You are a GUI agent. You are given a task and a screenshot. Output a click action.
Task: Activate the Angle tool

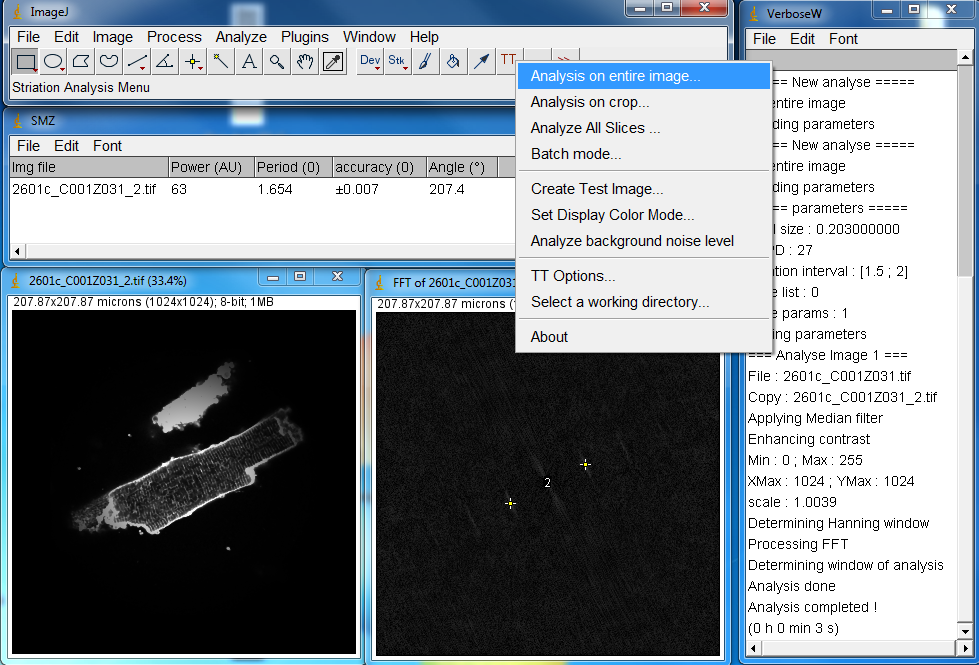(x=165, y=61)
